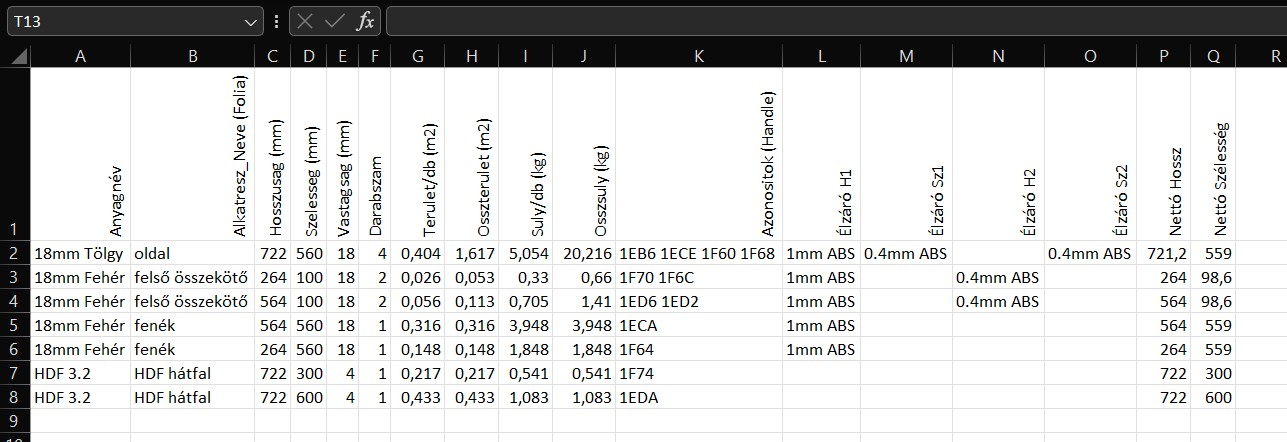The width and height of the screenshot is (1287, 442).
Task: Click the Suly/db (kg) header cell
Action: pos(525,153)
